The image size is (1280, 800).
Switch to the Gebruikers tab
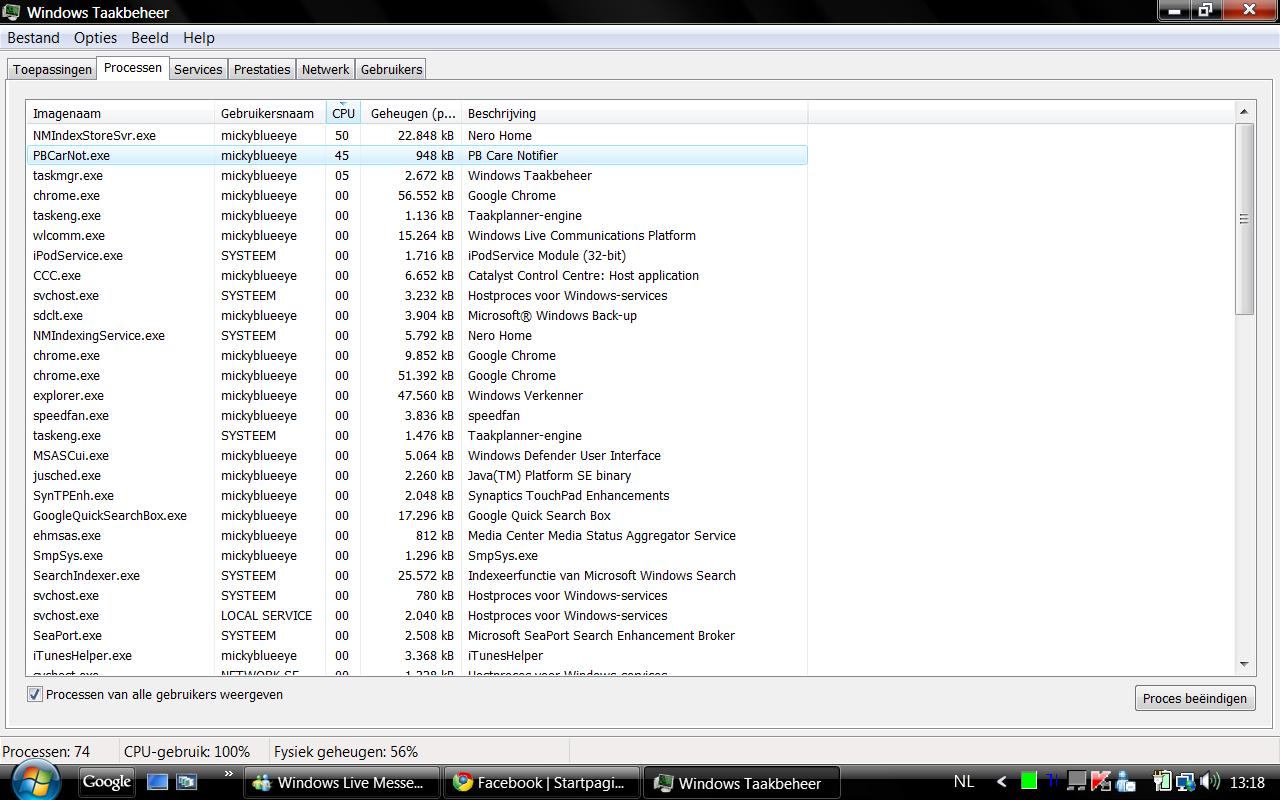click(392, 70)
